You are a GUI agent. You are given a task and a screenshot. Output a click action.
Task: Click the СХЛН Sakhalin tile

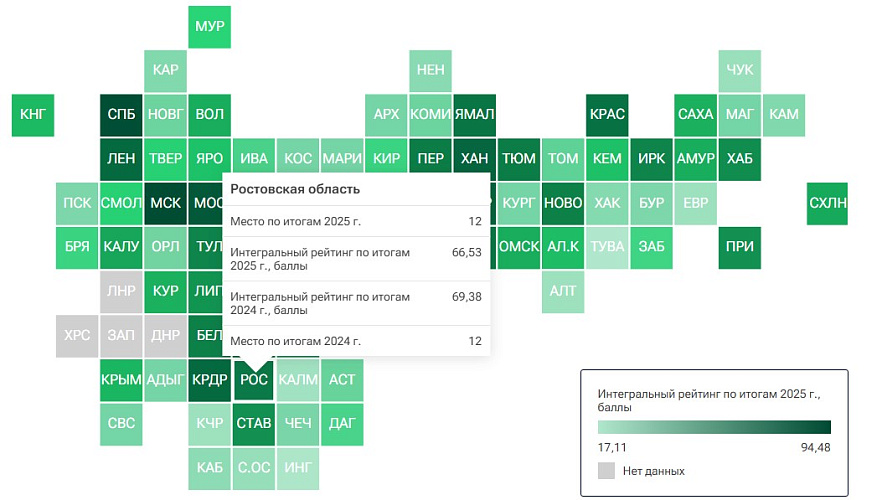pos(827,203)
